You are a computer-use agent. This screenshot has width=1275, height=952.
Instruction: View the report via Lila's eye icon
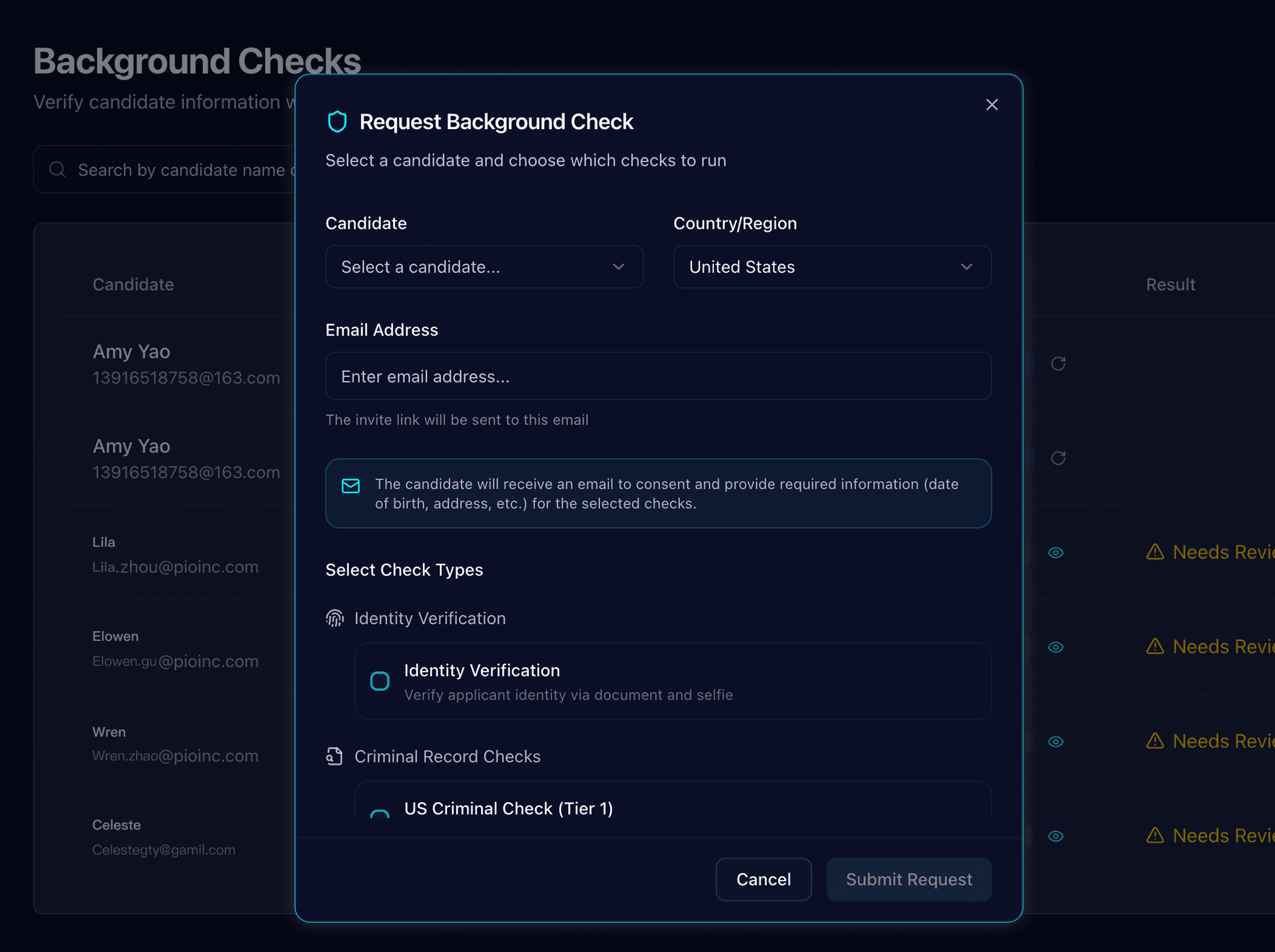coord(1056,552)
